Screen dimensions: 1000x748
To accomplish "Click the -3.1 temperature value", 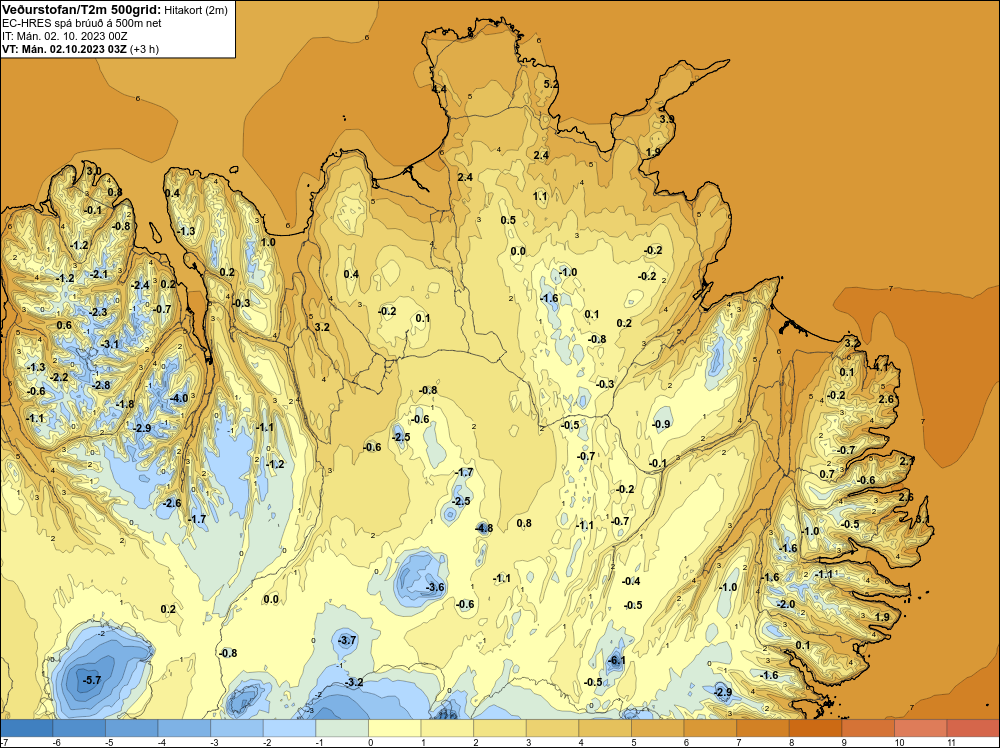I will point(110,344).
